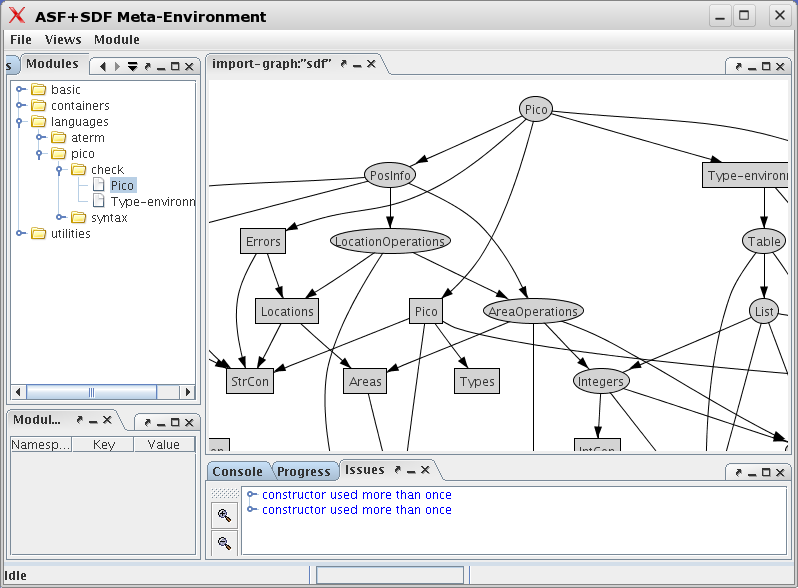
Task: Minimize the import-graph tab
Action: tap(357, 64)
